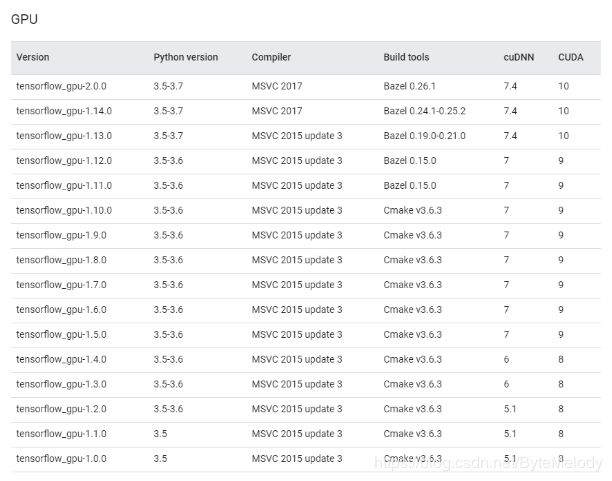Click the blog.csdn.net watermark link
This screenshot has height=481, width=612.
[x=488, y=463]
